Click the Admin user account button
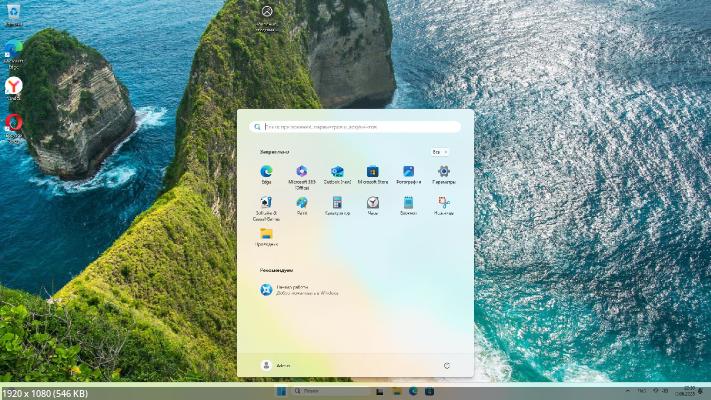Image resolution: width=711 pixels, height=400 pixels. tap(276, 365)
